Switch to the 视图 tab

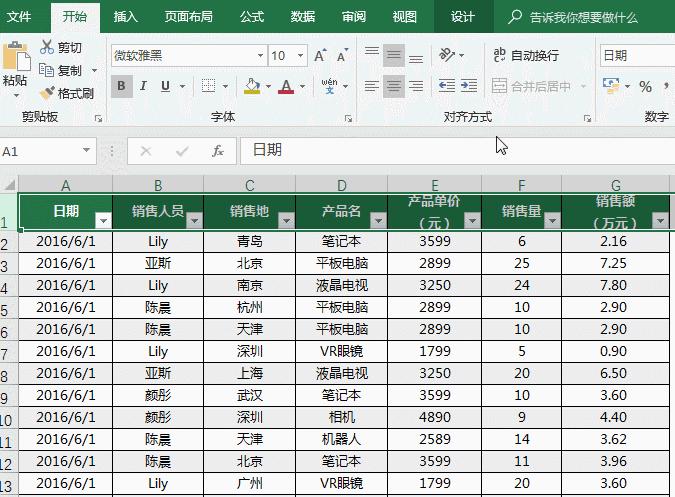point(405,17)
